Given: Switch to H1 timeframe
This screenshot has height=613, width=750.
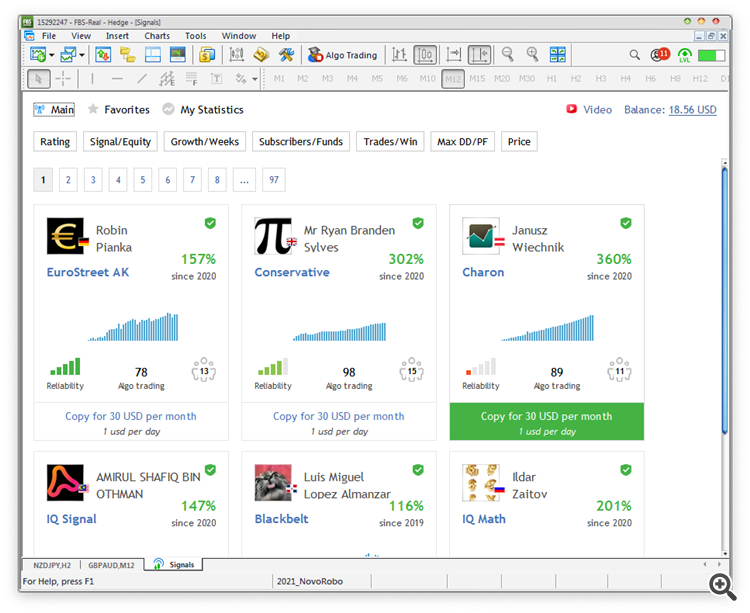Looking at the screenshot, I should tap(551, 78).
